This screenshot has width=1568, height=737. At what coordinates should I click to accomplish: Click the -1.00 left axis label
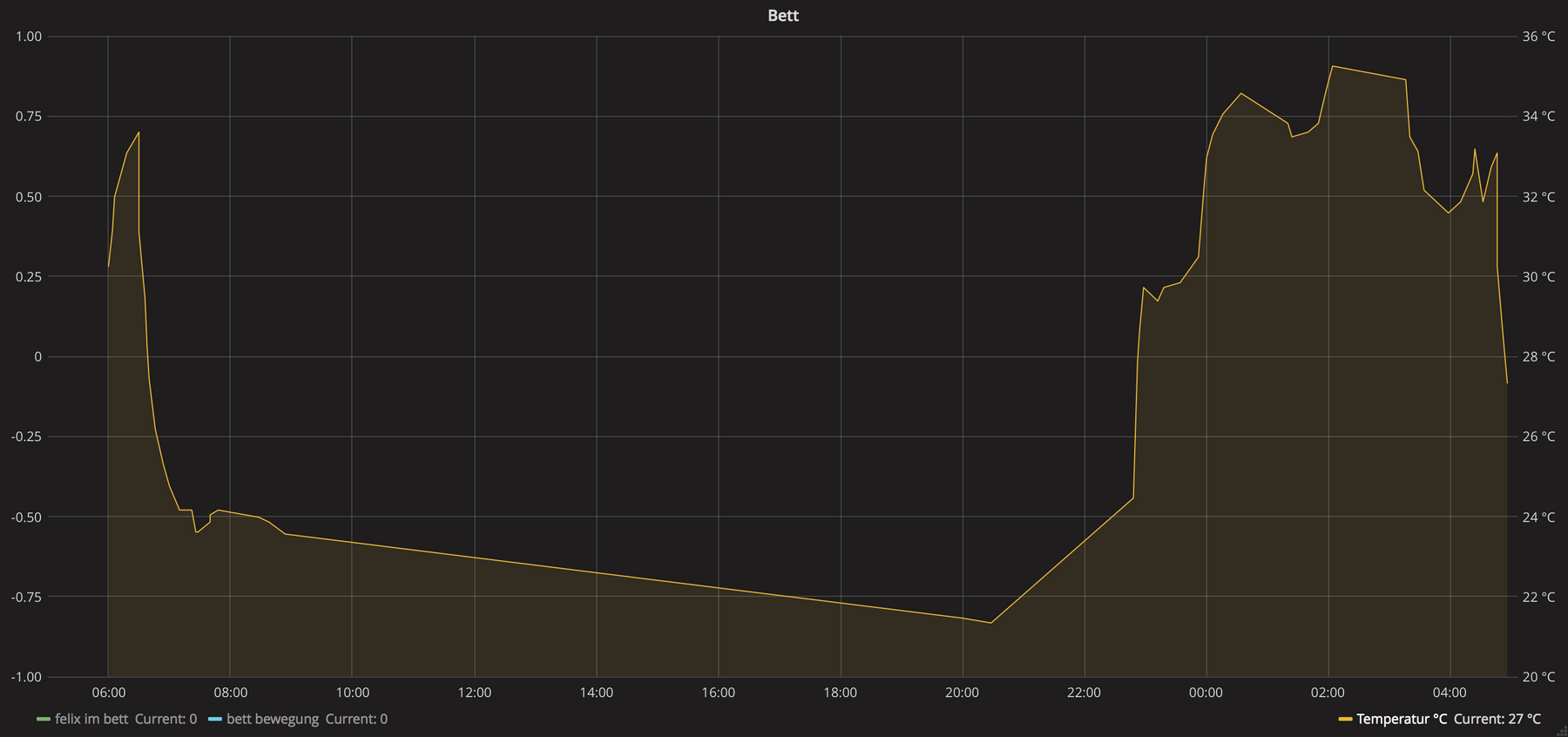(27, 677)
